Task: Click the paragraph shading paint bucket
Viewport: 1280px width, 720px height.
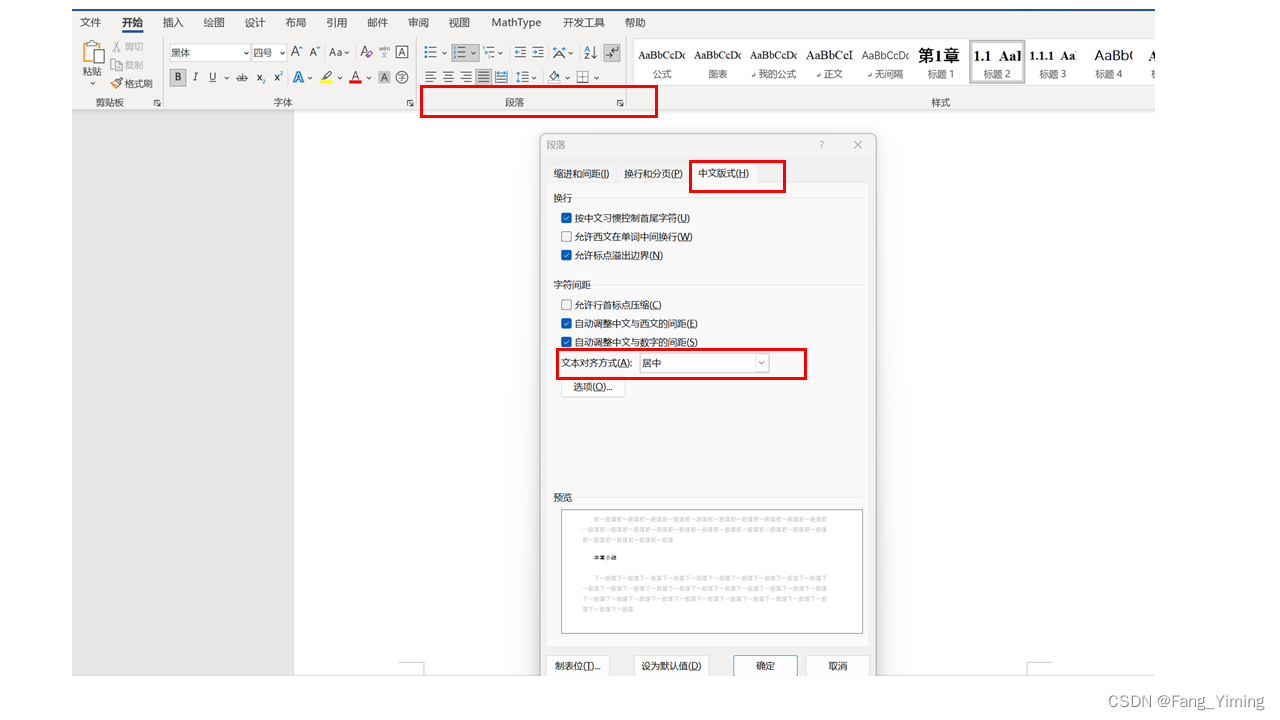Action: point(554,77)
